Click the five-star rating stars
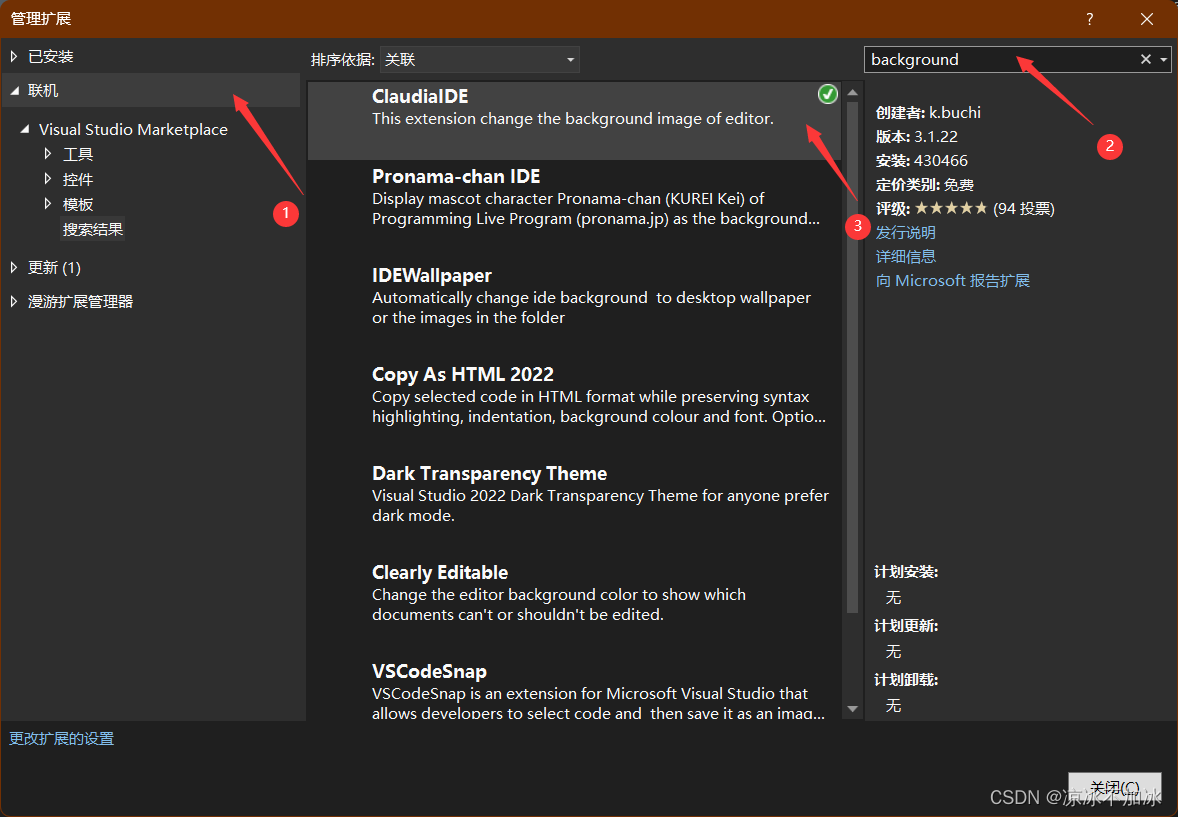 [x=950, y=208]
